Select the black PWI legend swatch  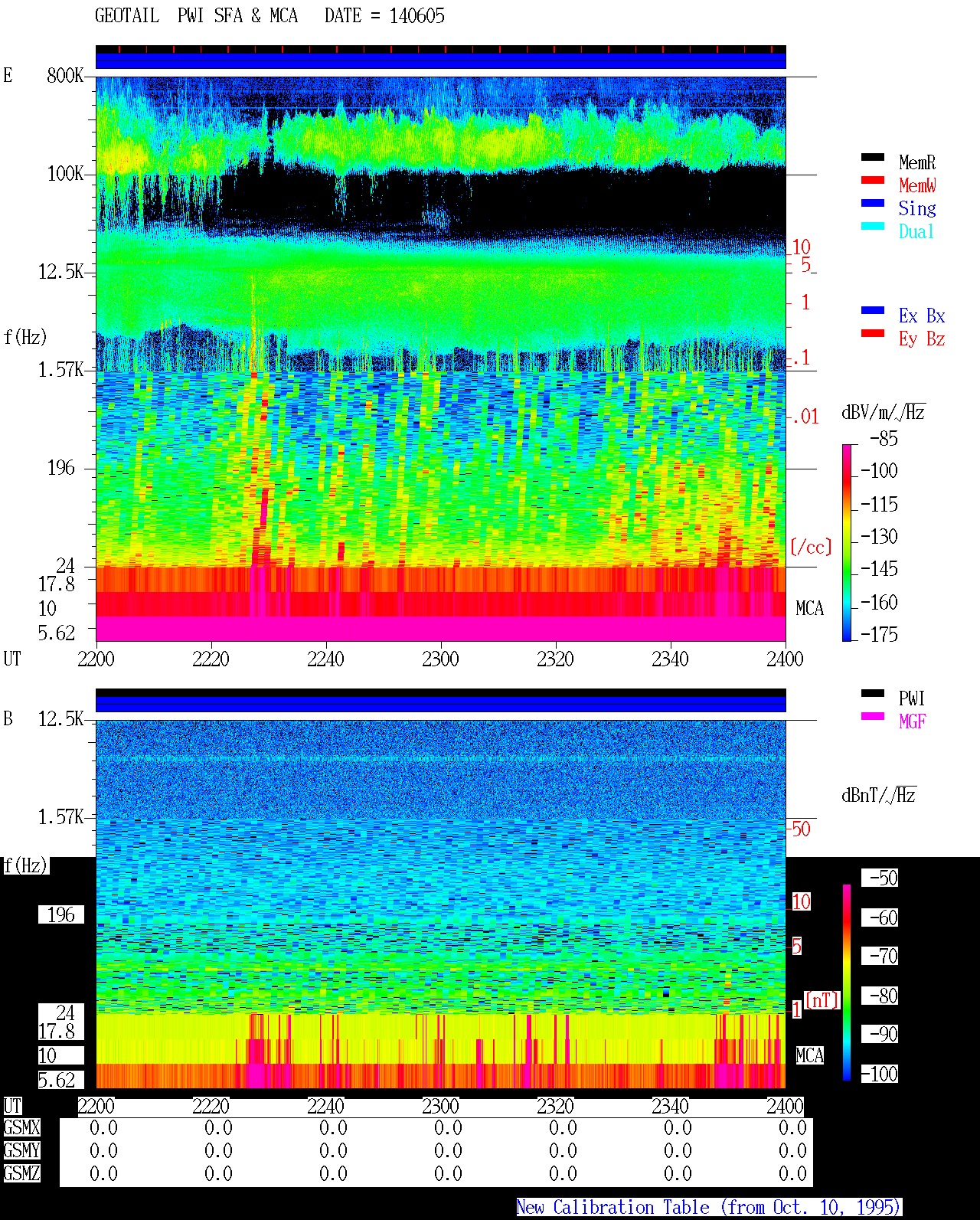click(x=873, y=694)
